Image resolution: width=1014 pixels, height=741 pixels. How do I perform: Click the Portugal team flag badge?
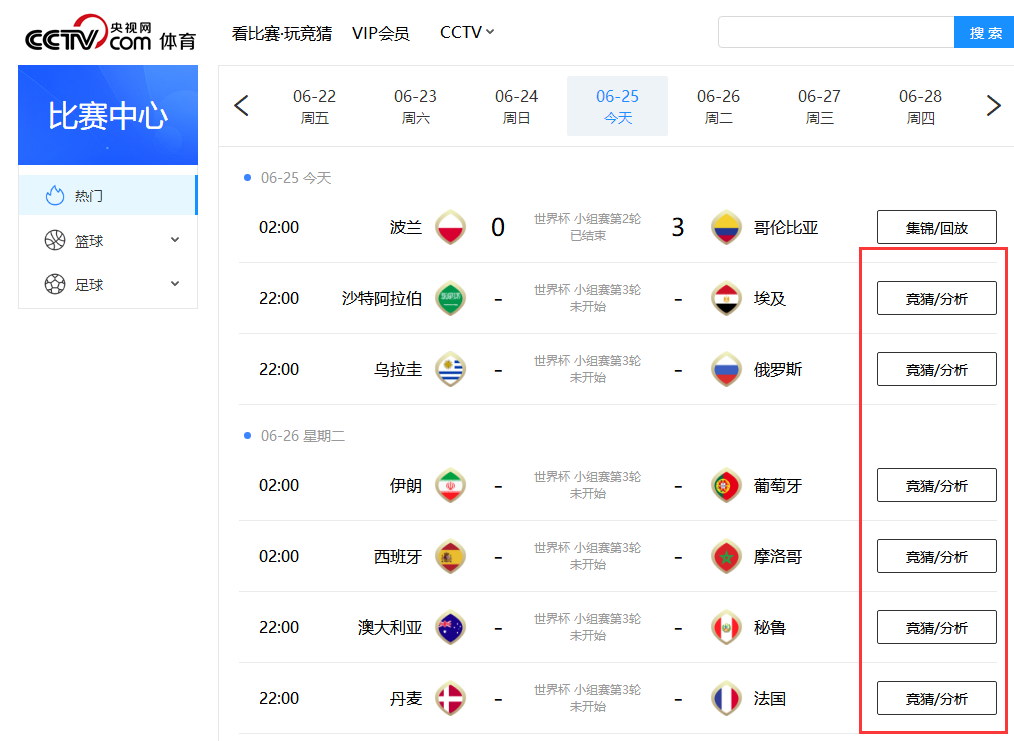point(726,486)
